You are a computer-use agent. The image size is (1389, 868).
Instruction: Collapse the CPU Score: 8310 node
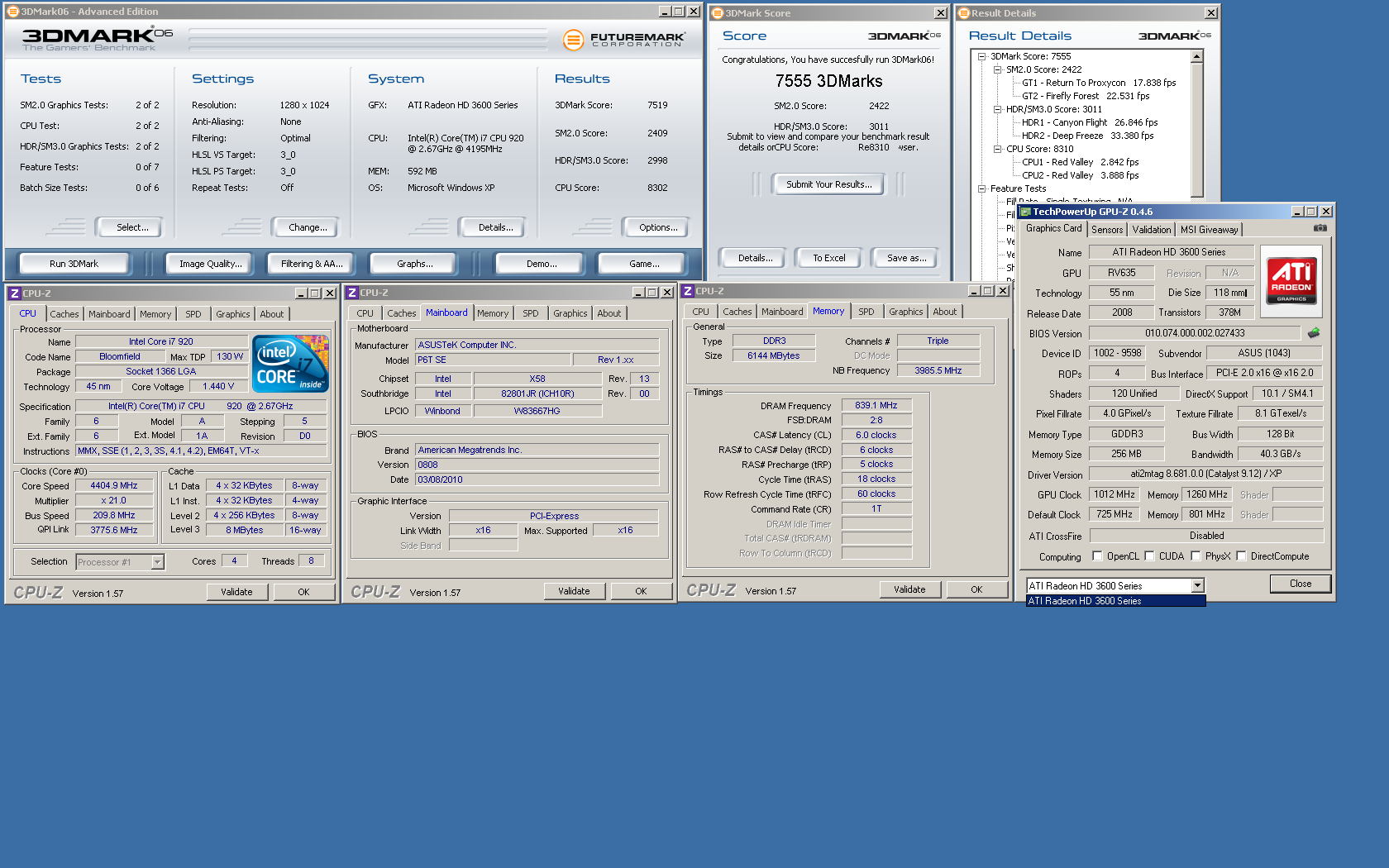coord(997,149)
